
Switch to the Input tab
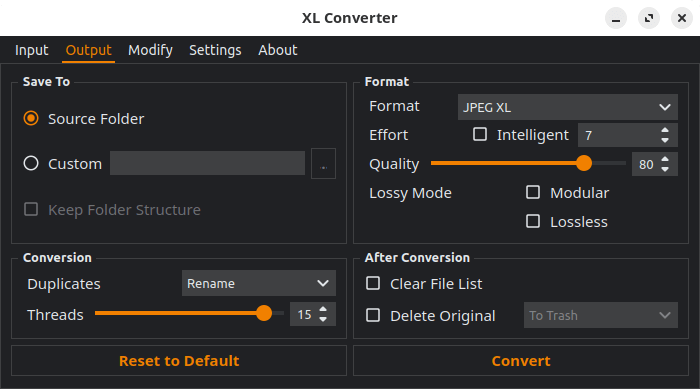[x=31, y=50]
